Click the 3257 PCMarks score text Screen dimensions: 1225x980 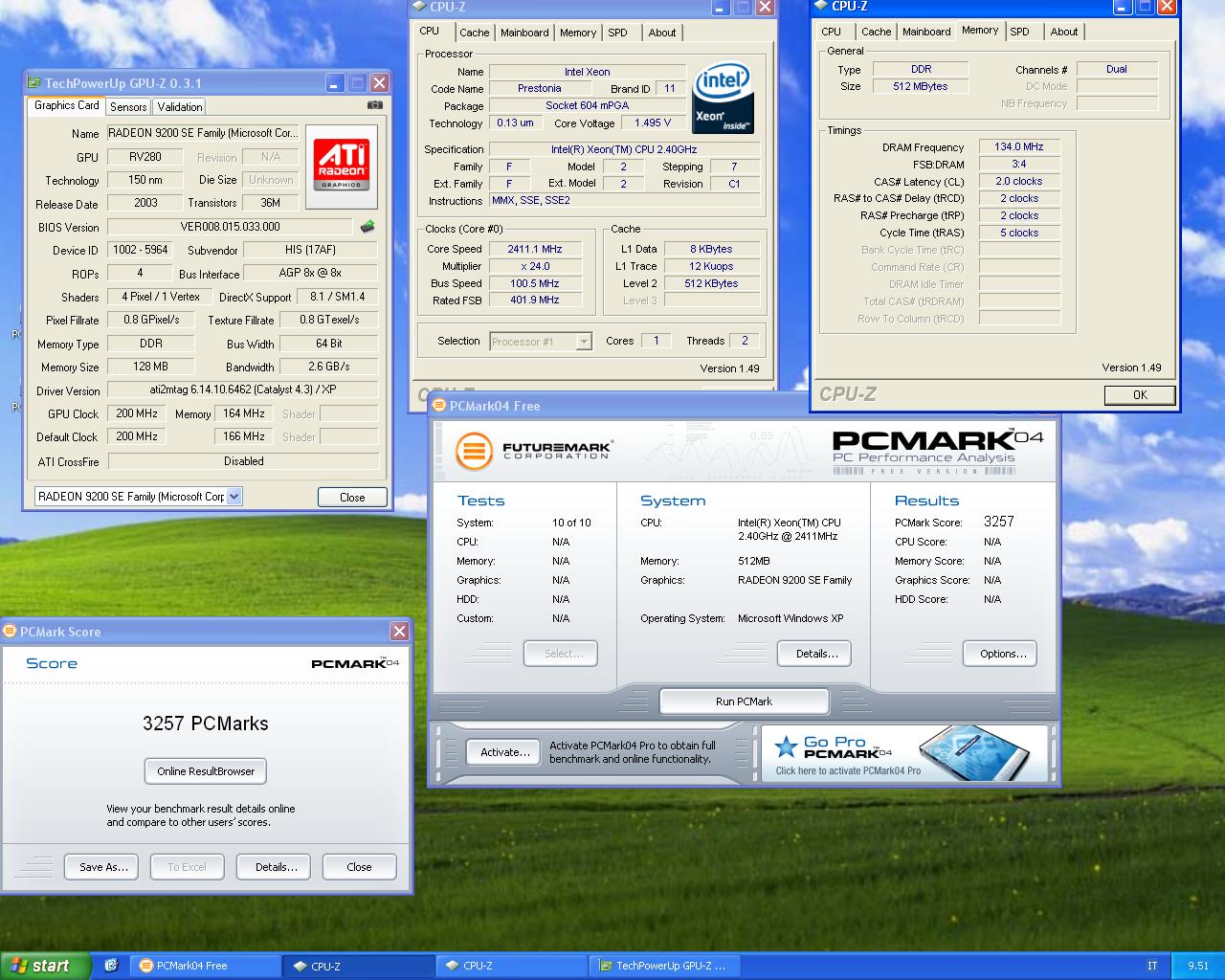point(206,724)
